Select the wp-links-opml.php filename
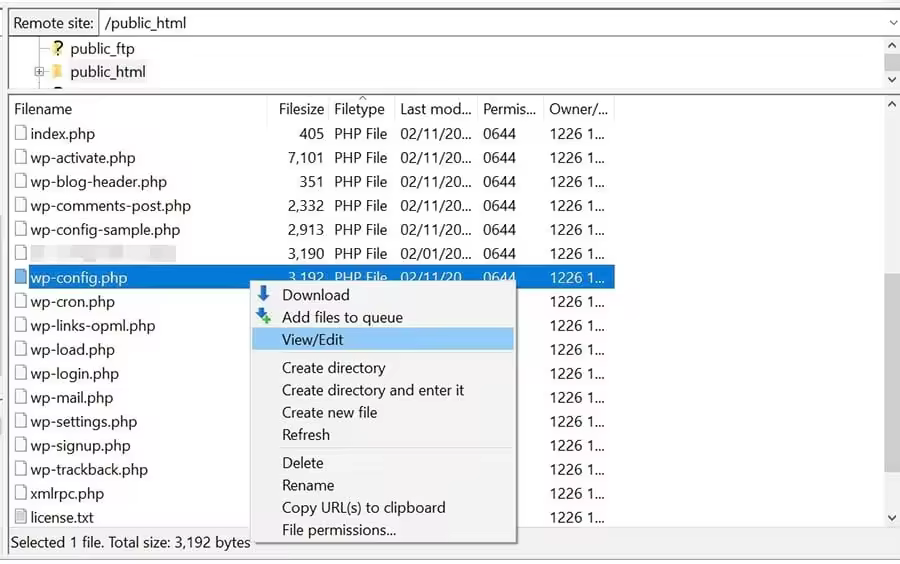900x564 pixels. (x=93, y=326)
